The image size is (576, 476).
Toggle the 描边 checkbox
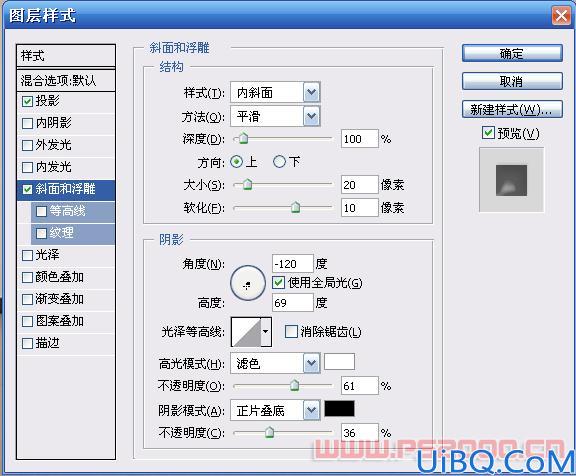click(x=28, y=344)
